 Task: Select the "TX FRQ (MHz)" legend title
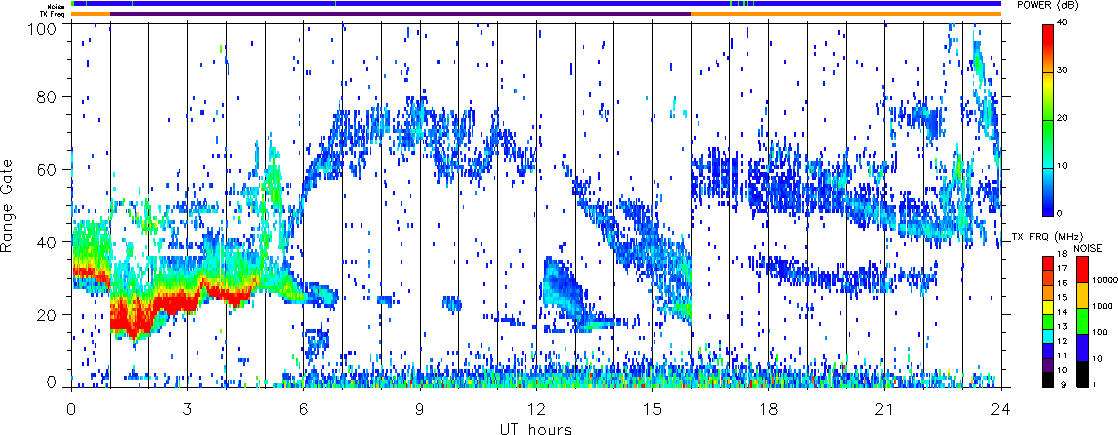[x=1047, y=237]
